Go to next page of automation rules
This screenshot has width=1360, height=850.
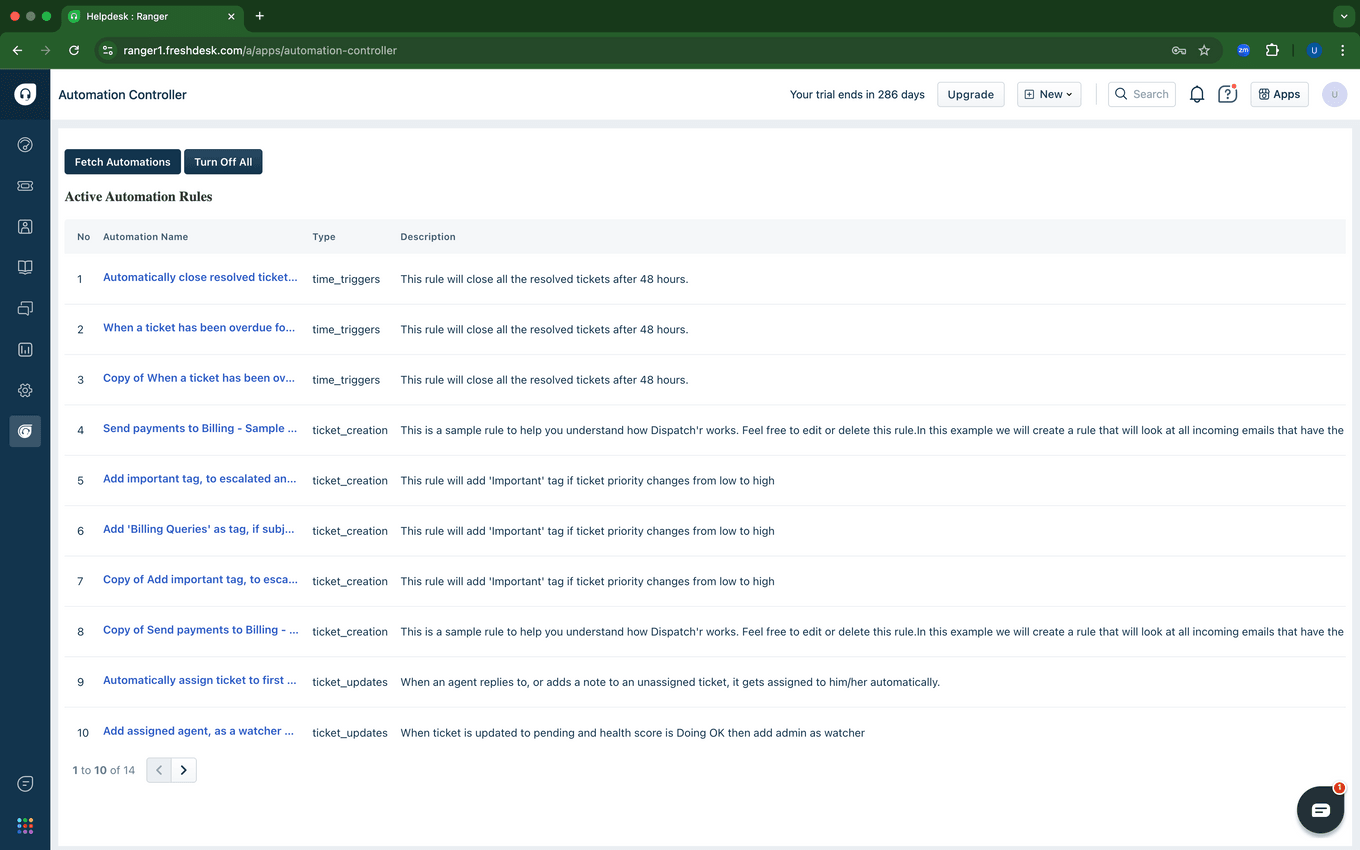[x=184, y=770]
